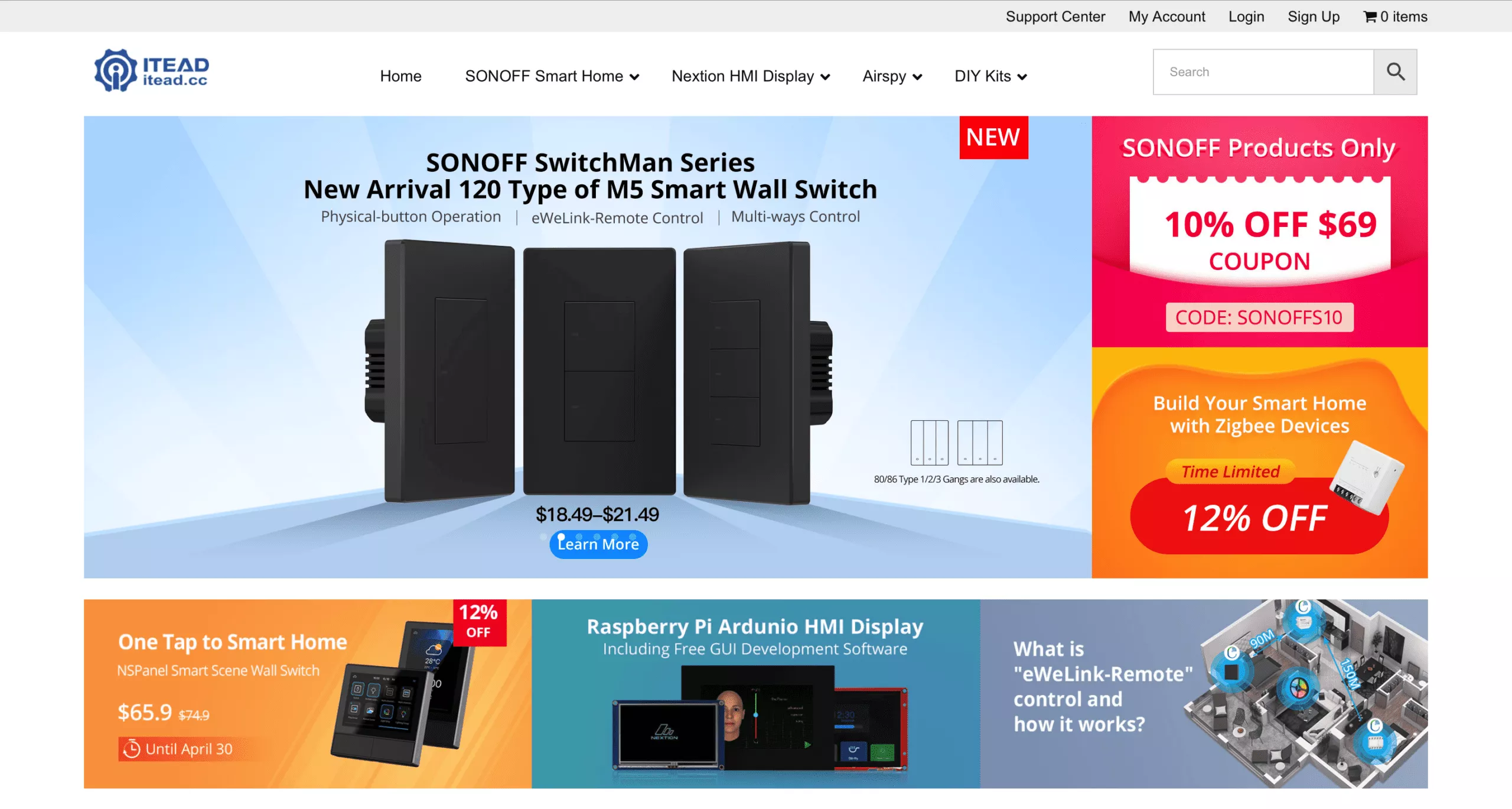Image resolution: width=1512 pixels, height=809 pixels.
Task: Open the DIY Kits dropdown
Action: pos(990,76)
